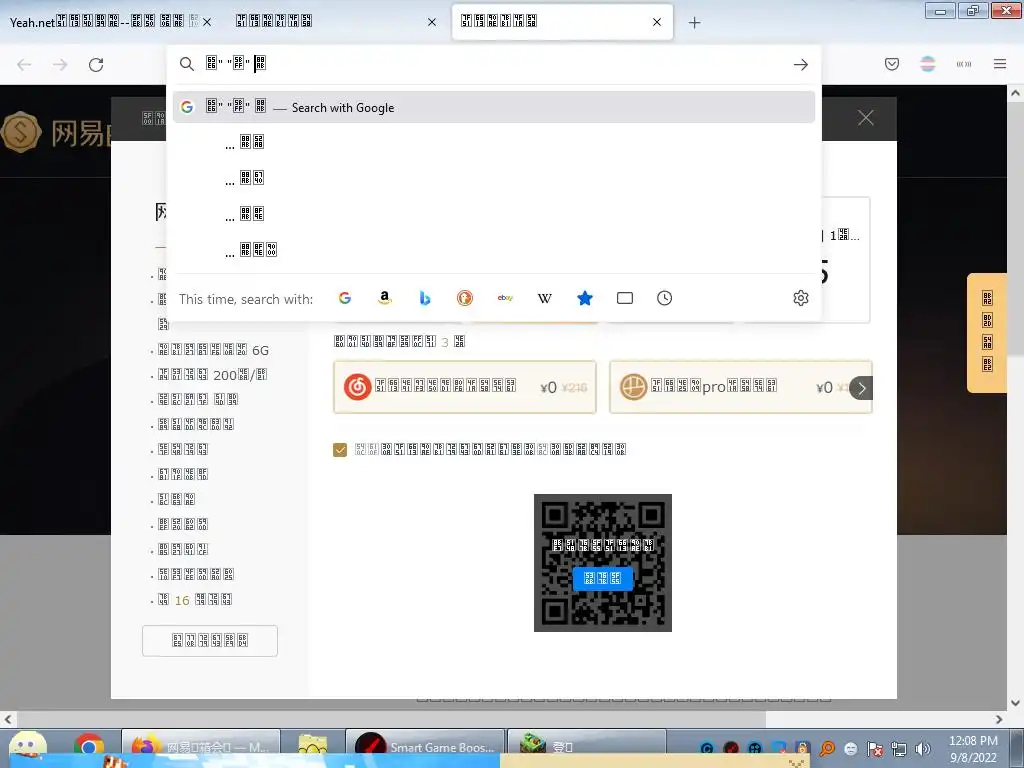Select the red music icon gift card

tap(465, 387)
